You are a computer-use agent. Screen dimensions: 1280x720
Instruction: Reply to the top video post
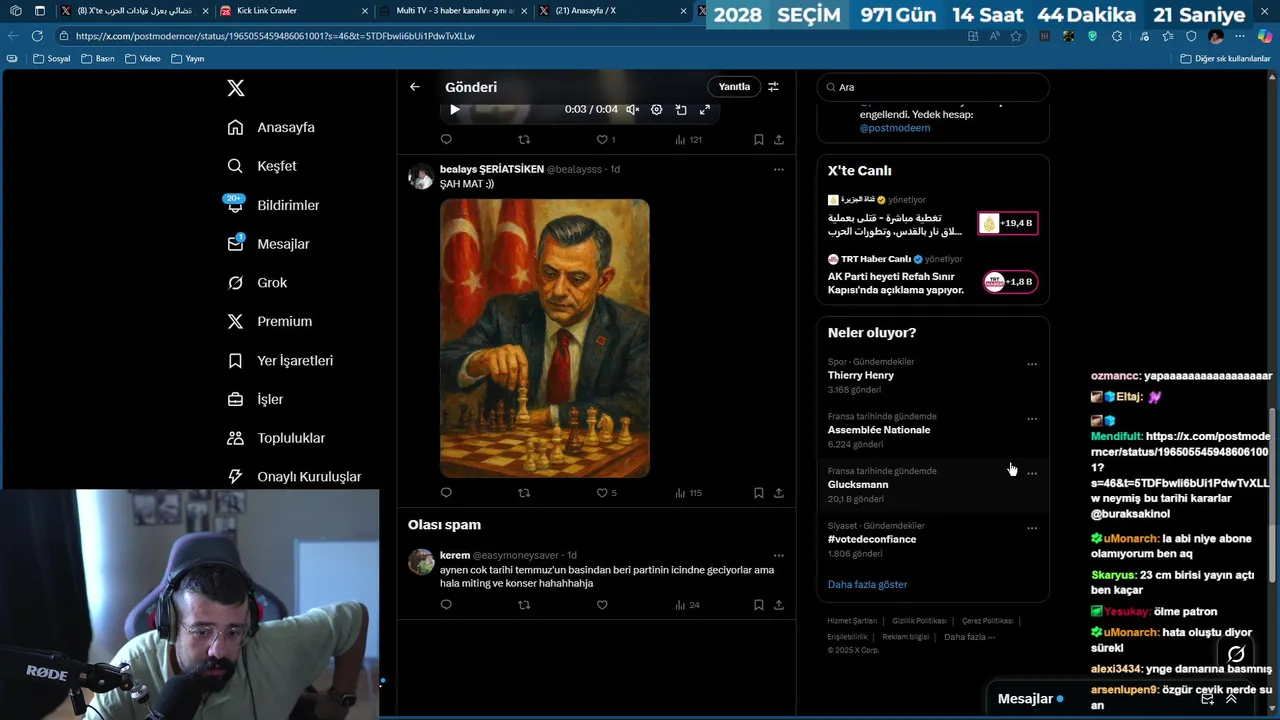coord(446,140)
